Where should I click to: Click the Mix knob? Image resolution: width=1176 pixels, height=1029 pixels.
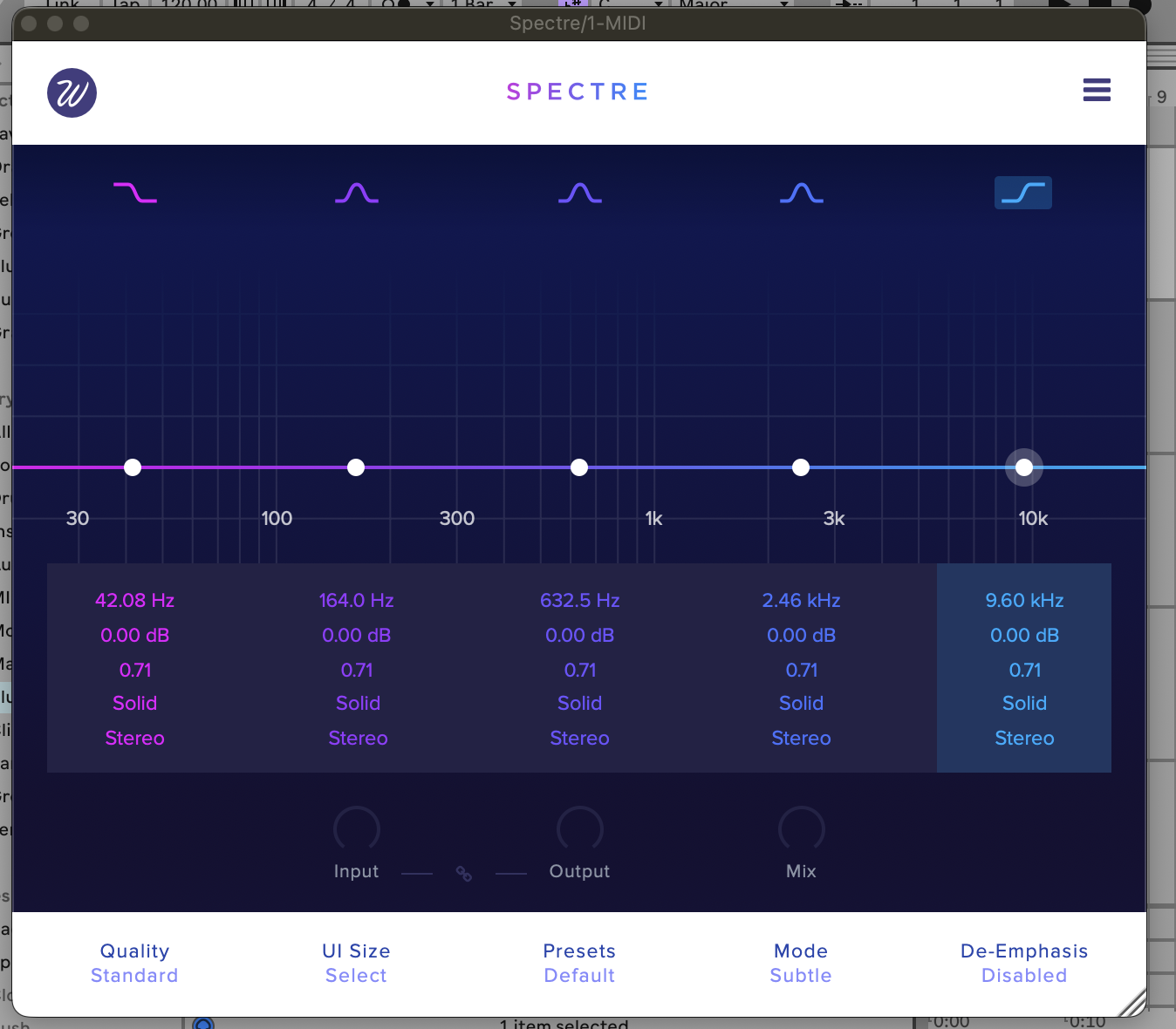point(801,829)
